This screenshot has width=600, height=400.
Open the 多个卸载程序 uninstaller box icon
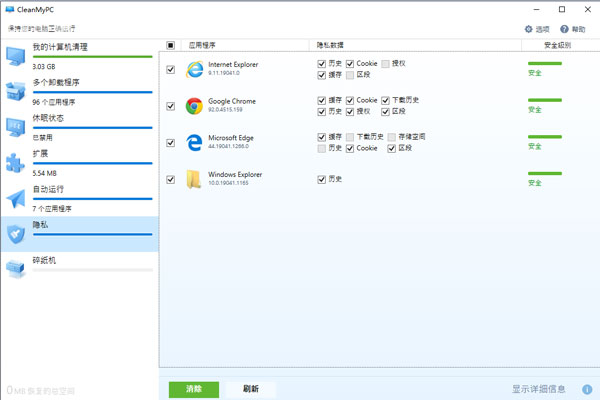coord(16,91)
